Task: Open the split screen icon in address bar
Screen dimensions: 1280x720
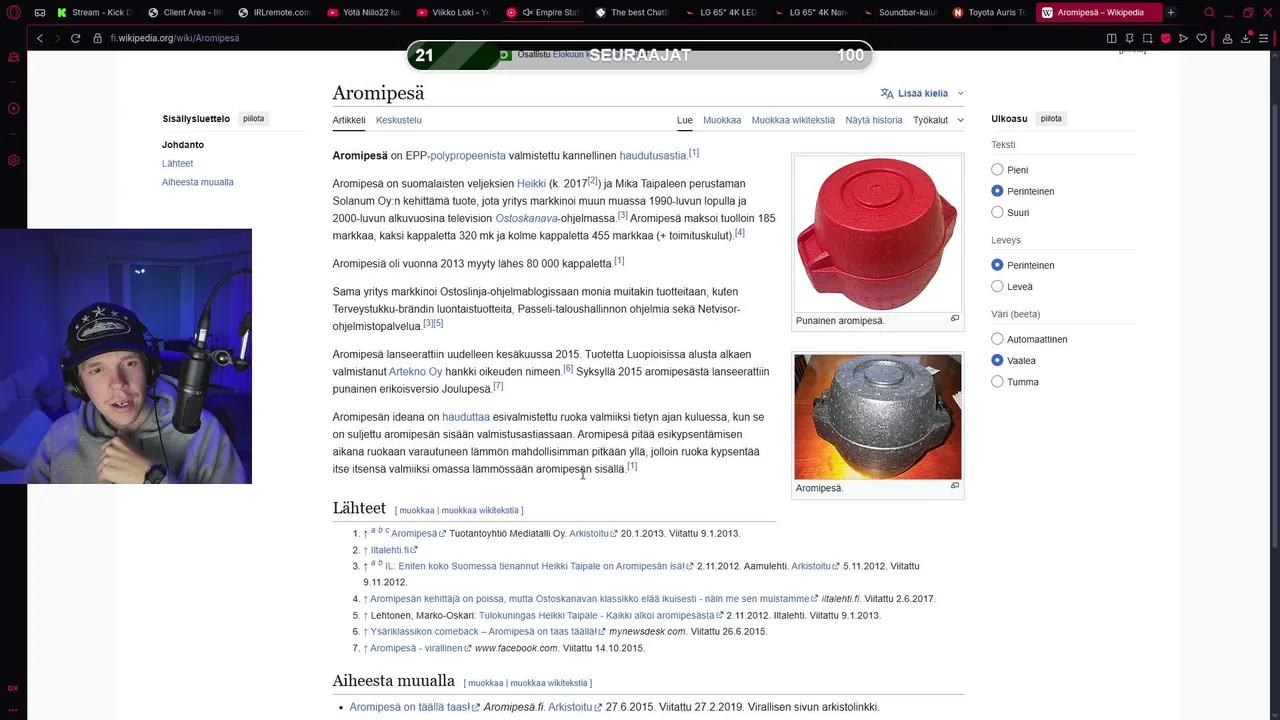Action: pos(1111,38)
